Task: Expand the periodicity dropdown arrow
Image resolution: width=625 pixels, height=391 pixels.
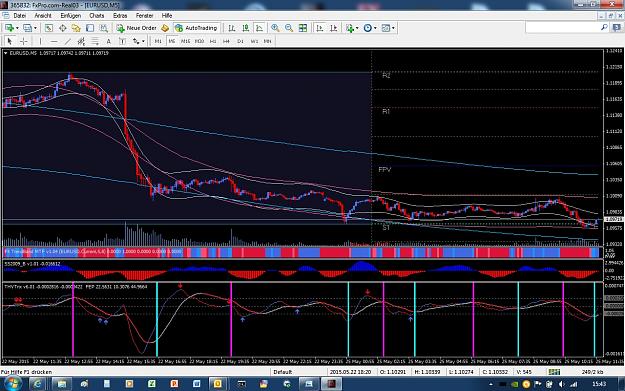Action: pyautogui.click(x=375, y=28)
